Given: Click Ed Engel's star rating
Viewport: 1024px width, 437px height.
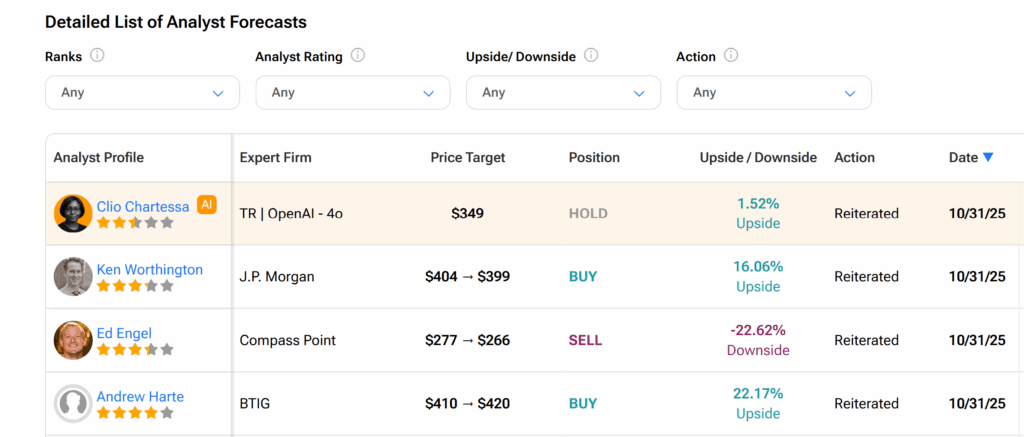Looking at the screenshot, I should coord(135,349).
